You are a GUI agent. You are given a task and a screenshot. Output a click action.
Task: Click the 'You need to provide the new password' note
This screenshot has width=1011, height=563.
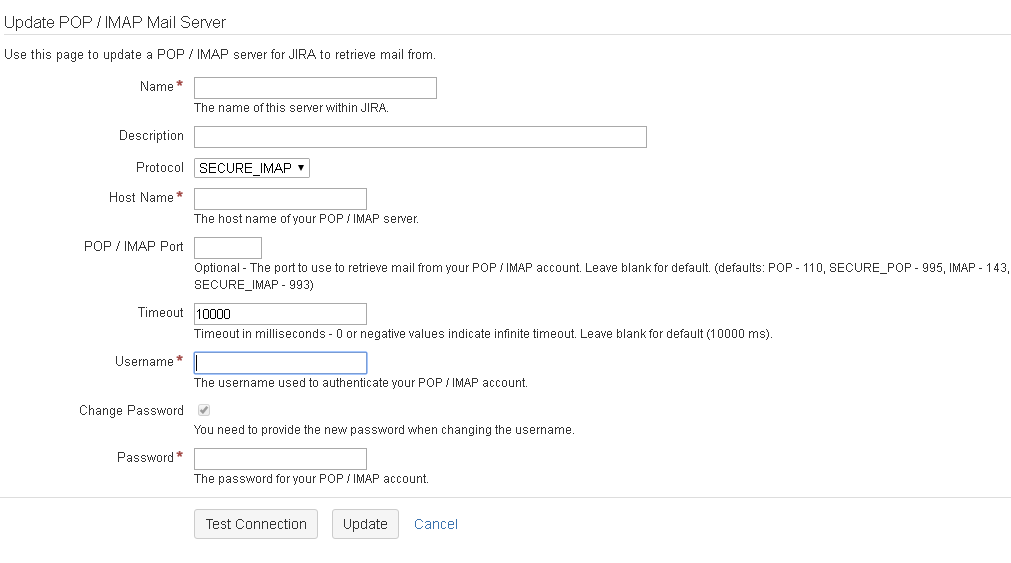(x=384, y=430)
